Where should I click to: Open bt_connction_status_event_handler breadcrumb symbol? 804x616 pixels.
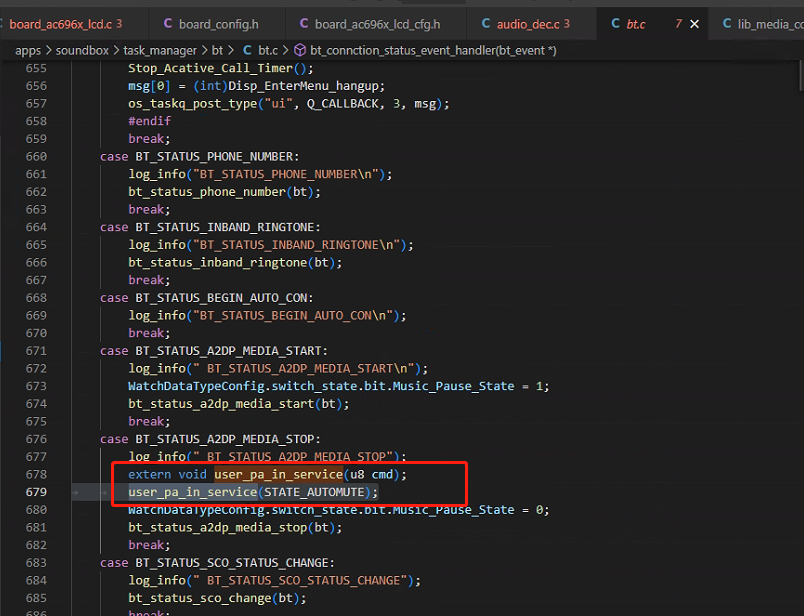433,50
